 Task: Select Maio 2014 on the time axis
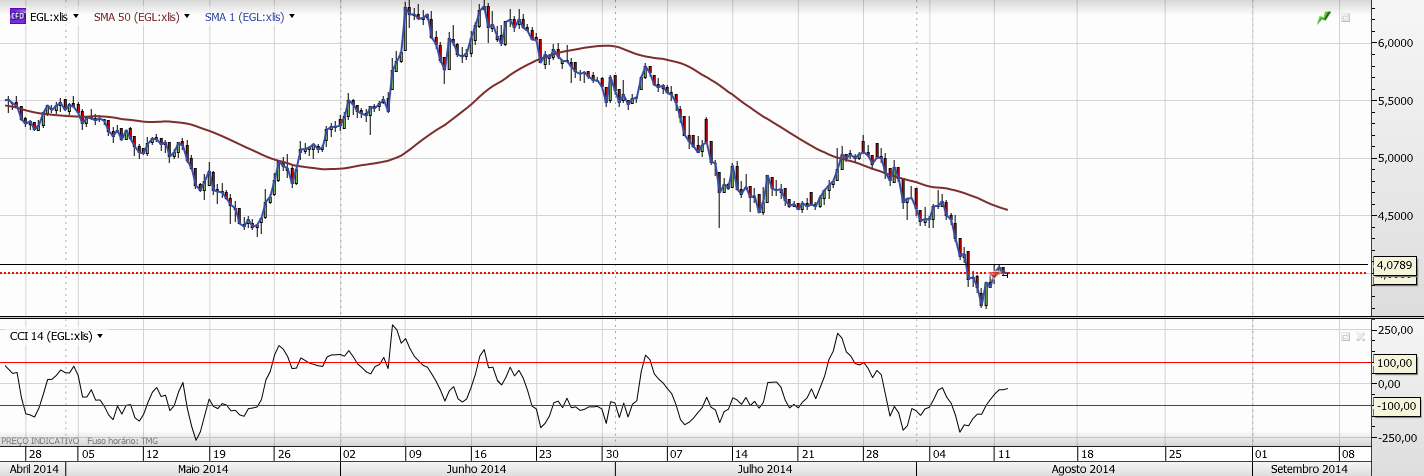pyautogui.click(x=203, y=469)
